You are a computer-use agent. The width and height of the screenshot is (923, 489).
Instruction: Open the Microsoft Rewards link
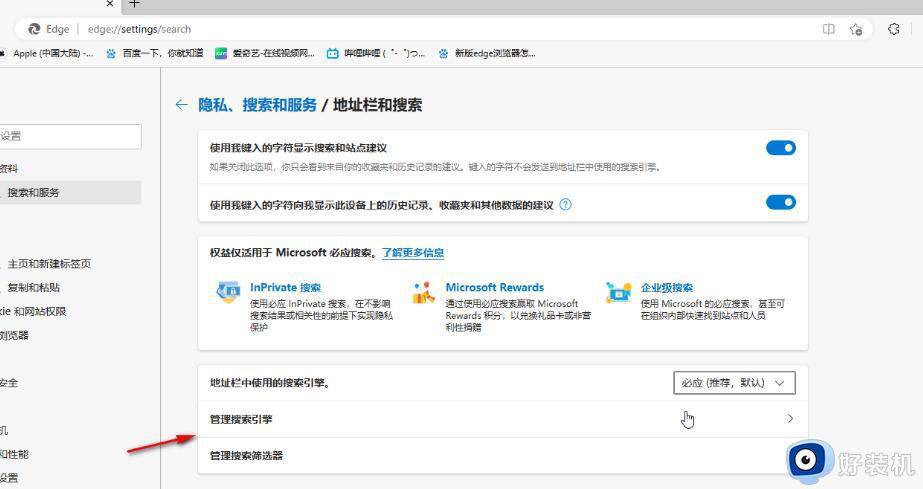[x=494, y=287]
